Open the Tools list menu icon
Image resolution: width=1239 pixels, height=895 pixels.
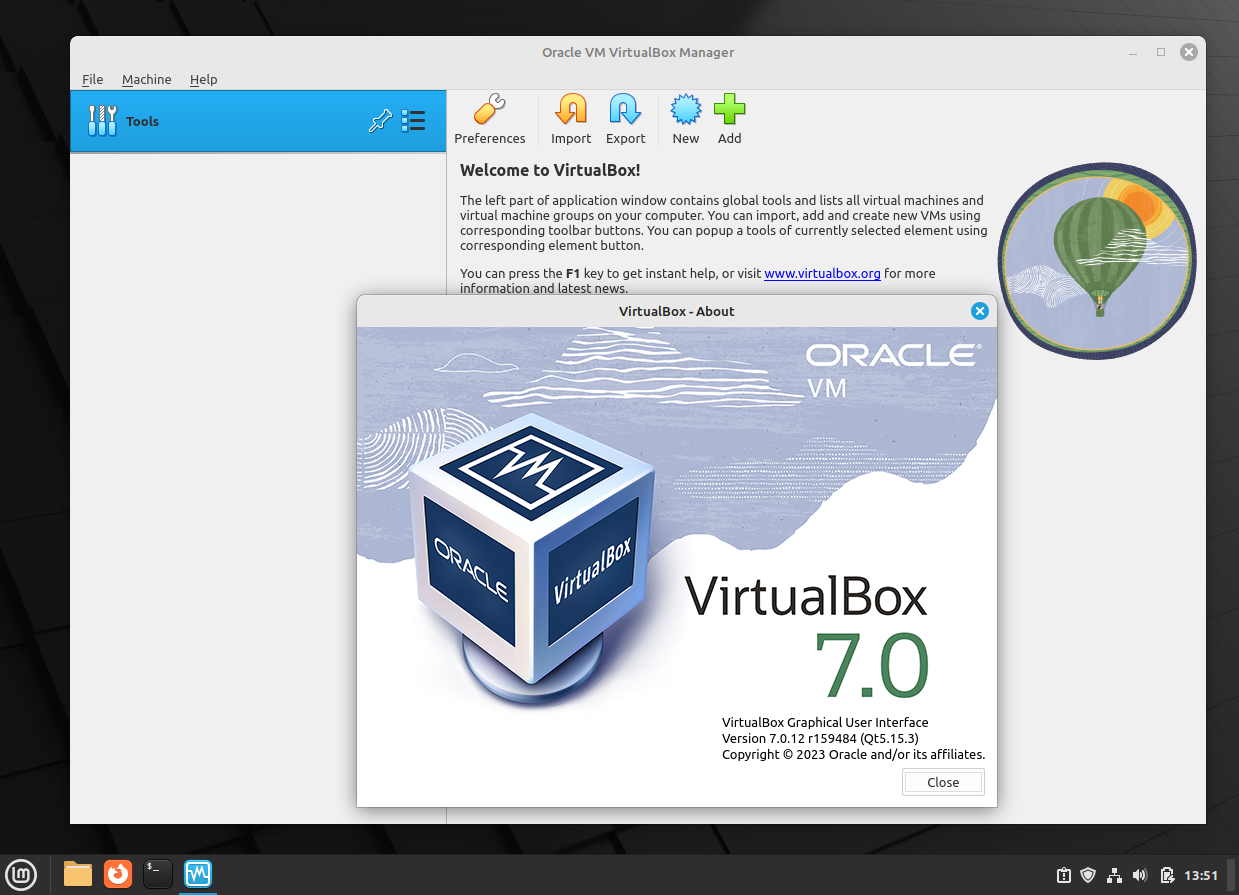(413, 121)
